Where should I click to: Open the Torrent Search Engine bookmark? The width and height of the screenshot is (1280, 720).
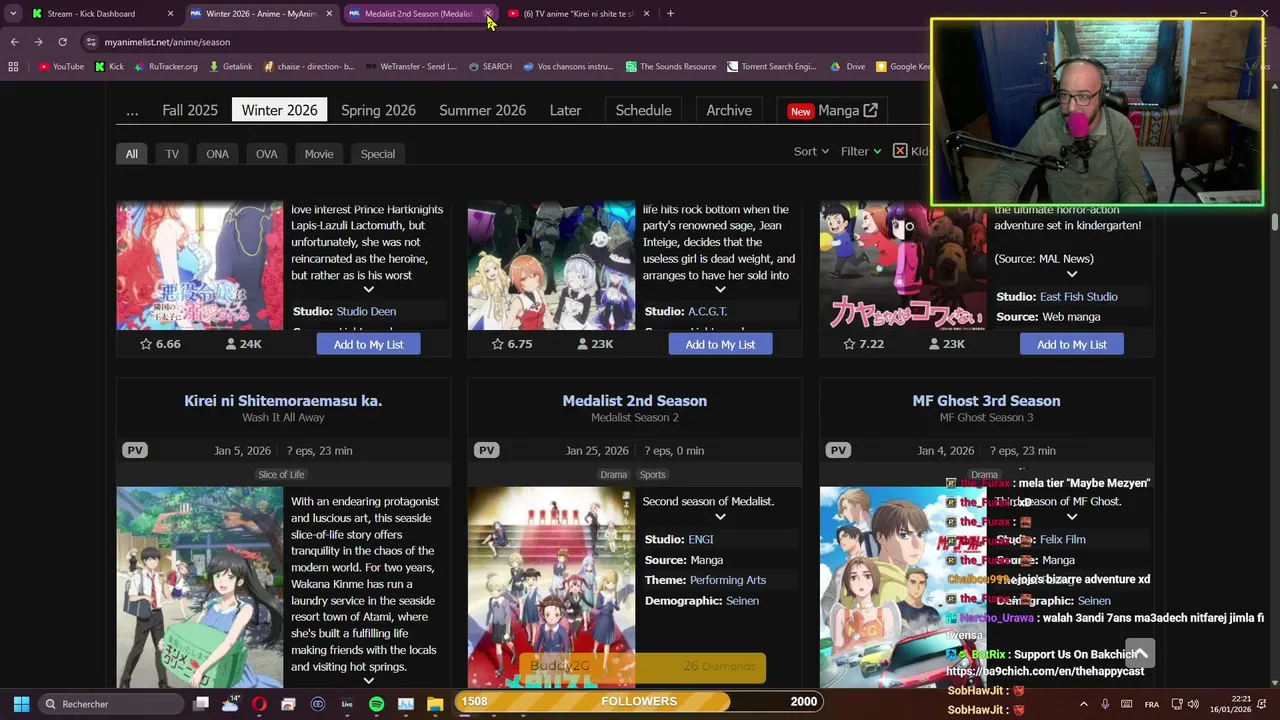(772, 67)
